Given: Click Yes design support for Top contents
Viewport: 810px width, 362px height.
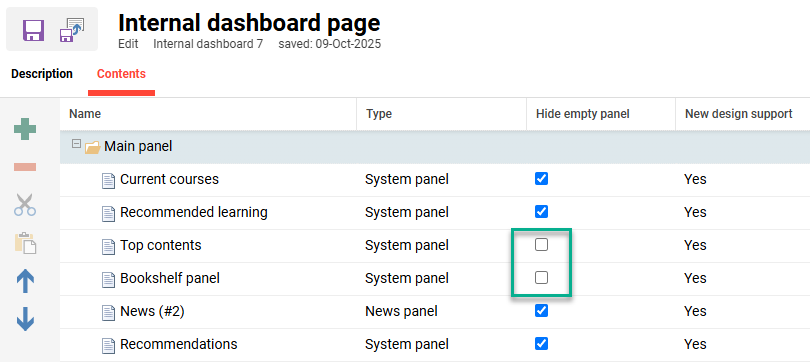Looking at the screenshot, I should pos(695,245).
